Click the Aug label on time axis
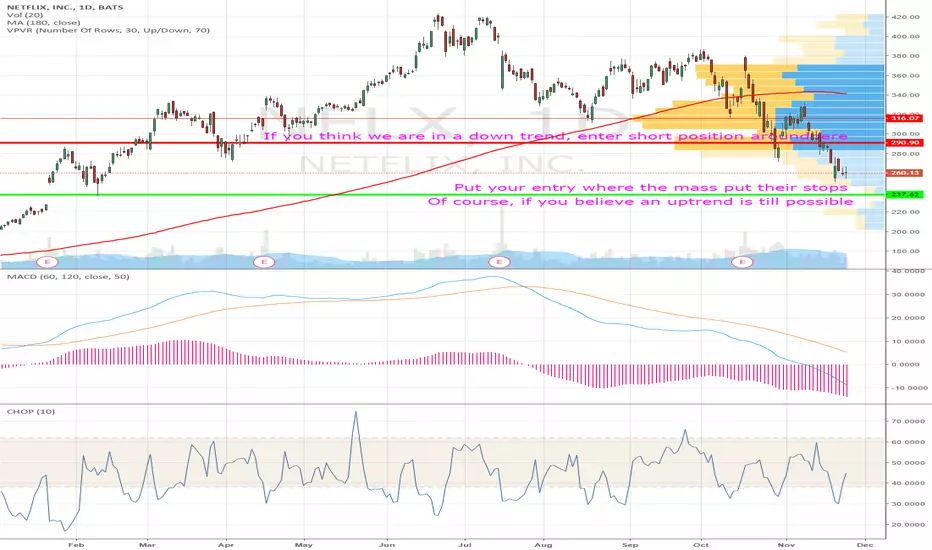 coord(543,545)
